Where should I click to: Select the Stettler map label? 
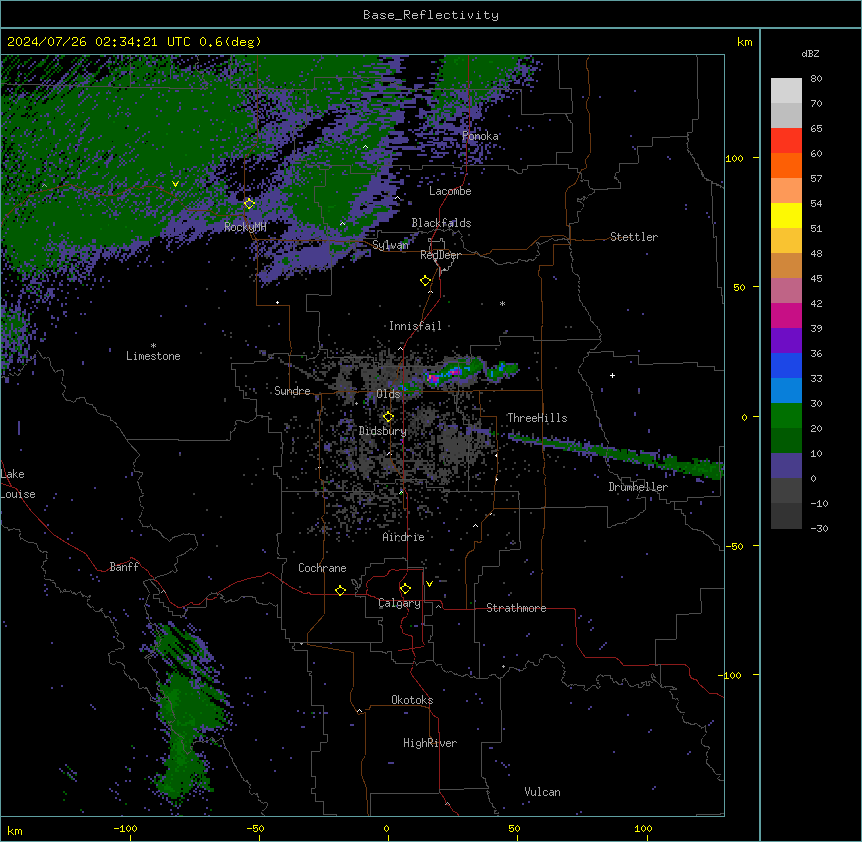coord(634,237)
